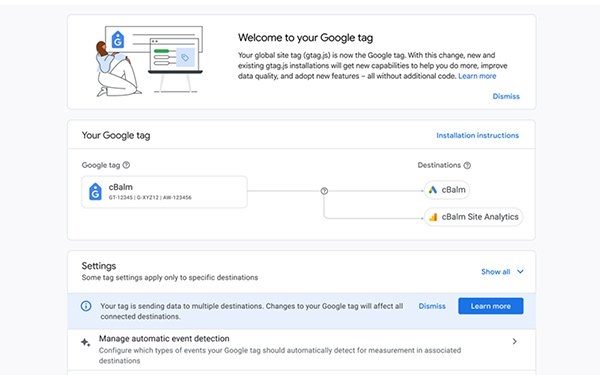Click the sparkle icon for automatic event detection
The image size is (600, 375).
(x=85, y=342)
